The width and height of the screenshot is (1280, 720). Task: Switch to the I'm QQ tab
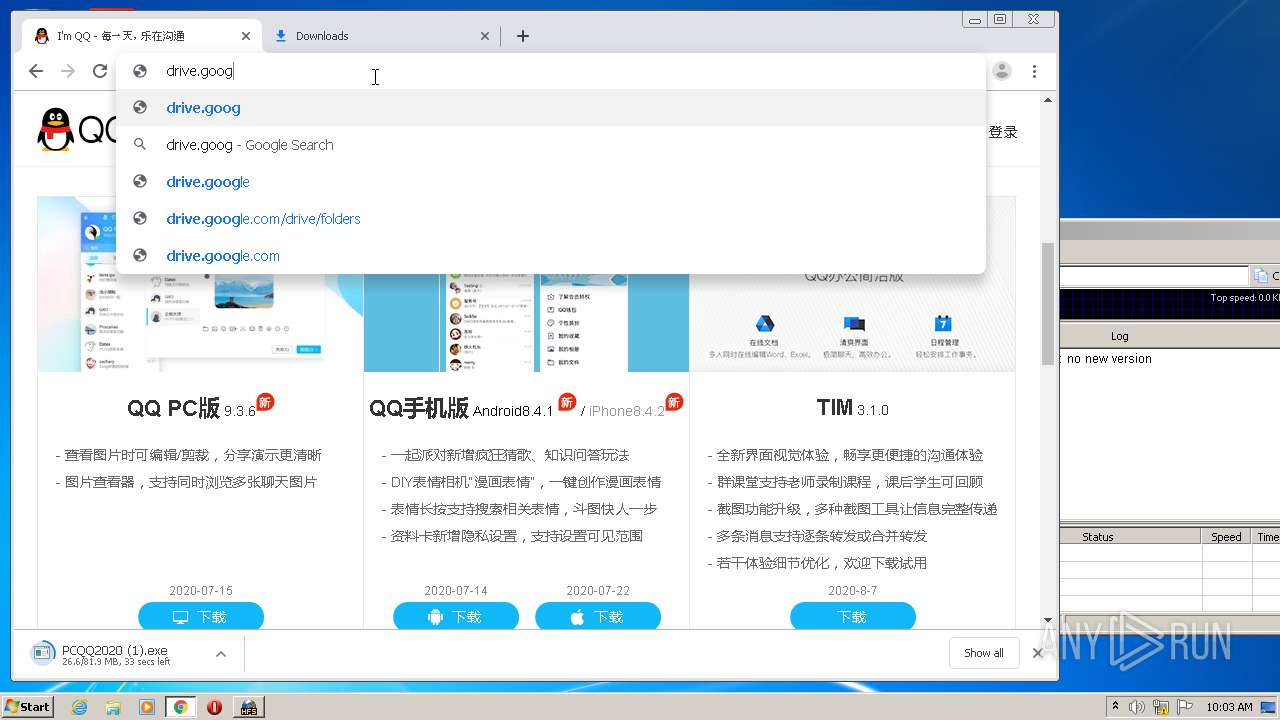point(142,36)
